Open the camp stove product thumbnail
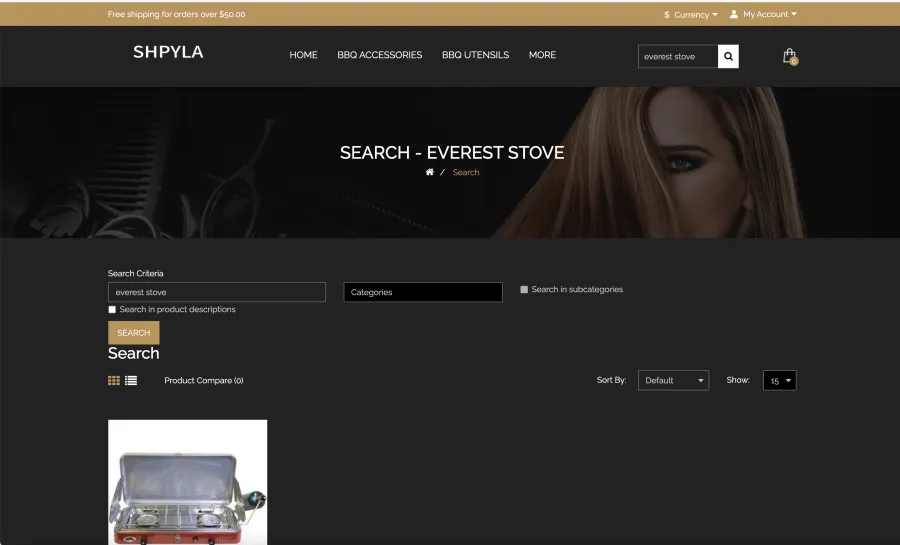This screenshot has width=900, height=545. point(188,482)
